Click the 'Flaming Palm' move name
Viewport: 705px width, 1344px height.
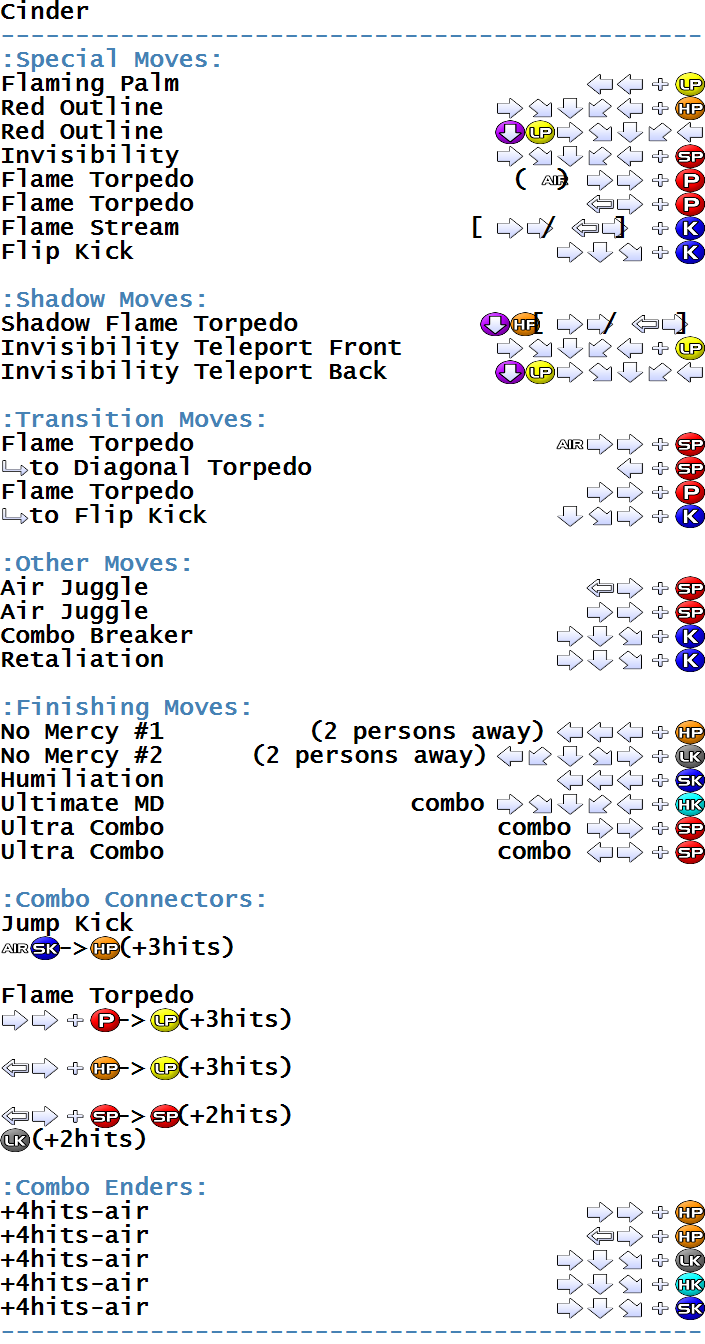(90, 84)
